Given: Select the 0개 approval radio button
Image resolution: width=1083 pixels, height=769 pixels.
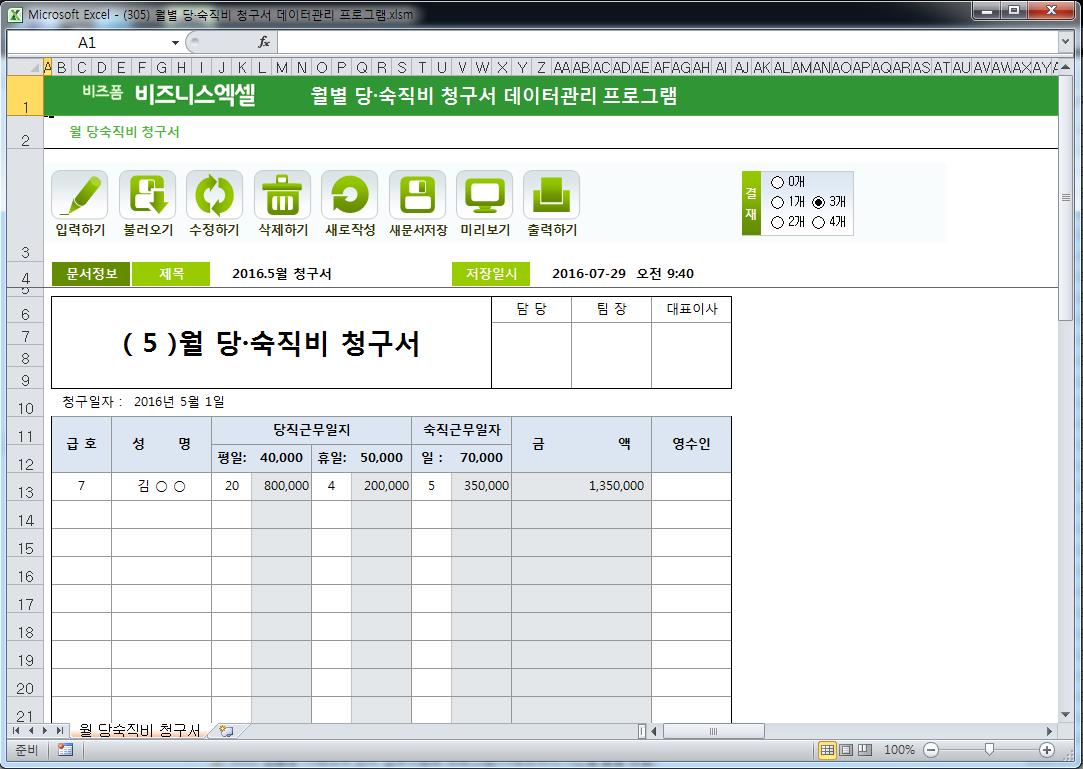Looking at the screenshot, I should click(778, 182).
